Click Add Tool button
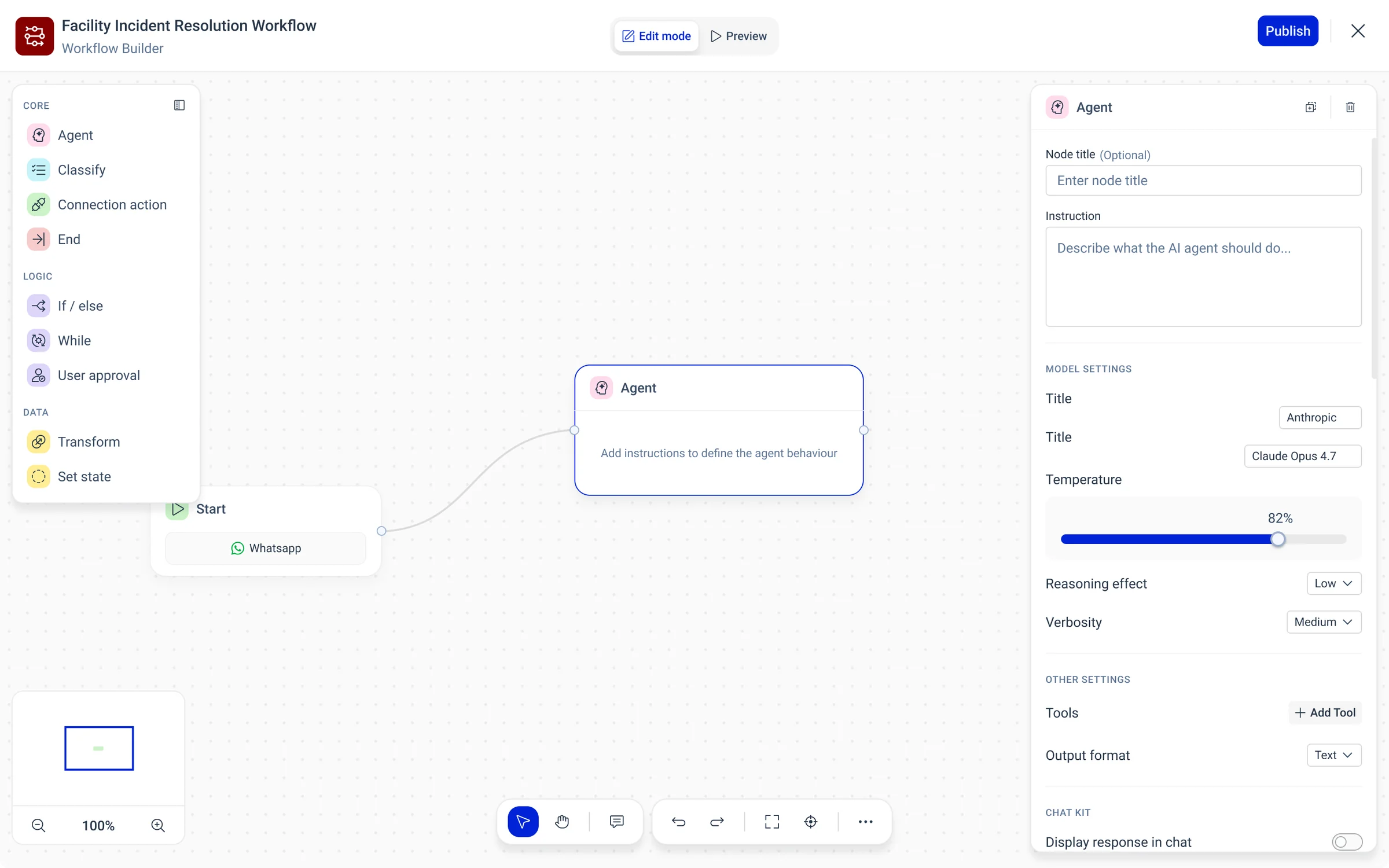1389x868 pixels. pos(1325,713)
